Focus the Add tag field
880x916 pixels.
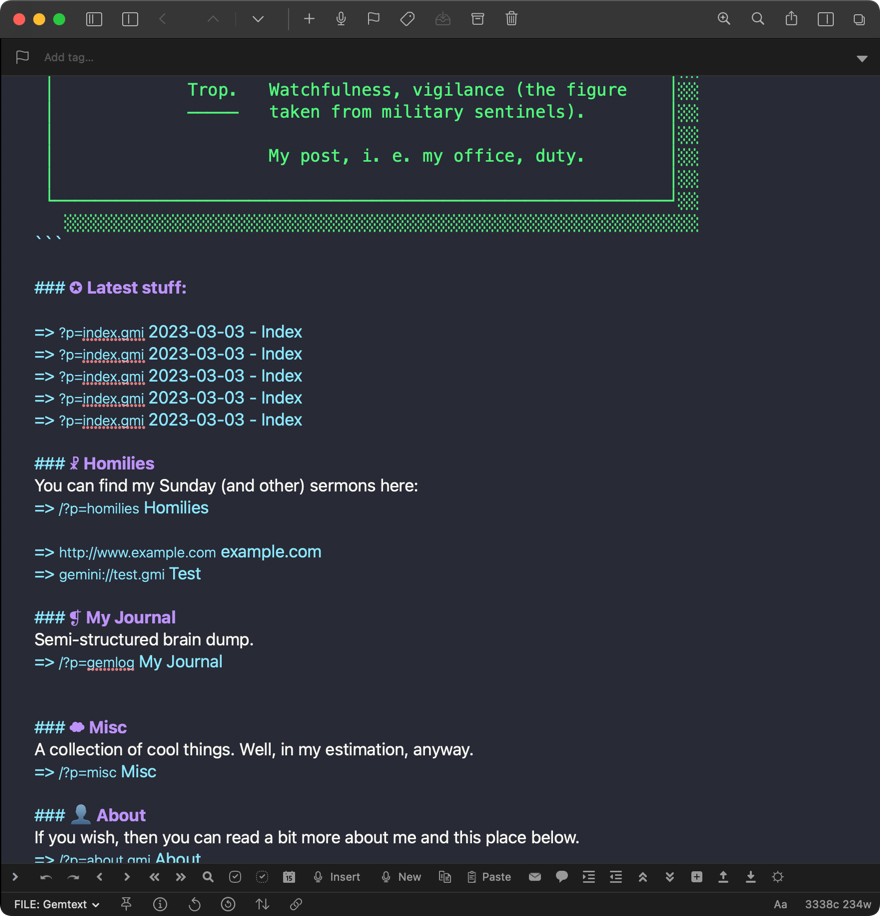tap(69, 57)
